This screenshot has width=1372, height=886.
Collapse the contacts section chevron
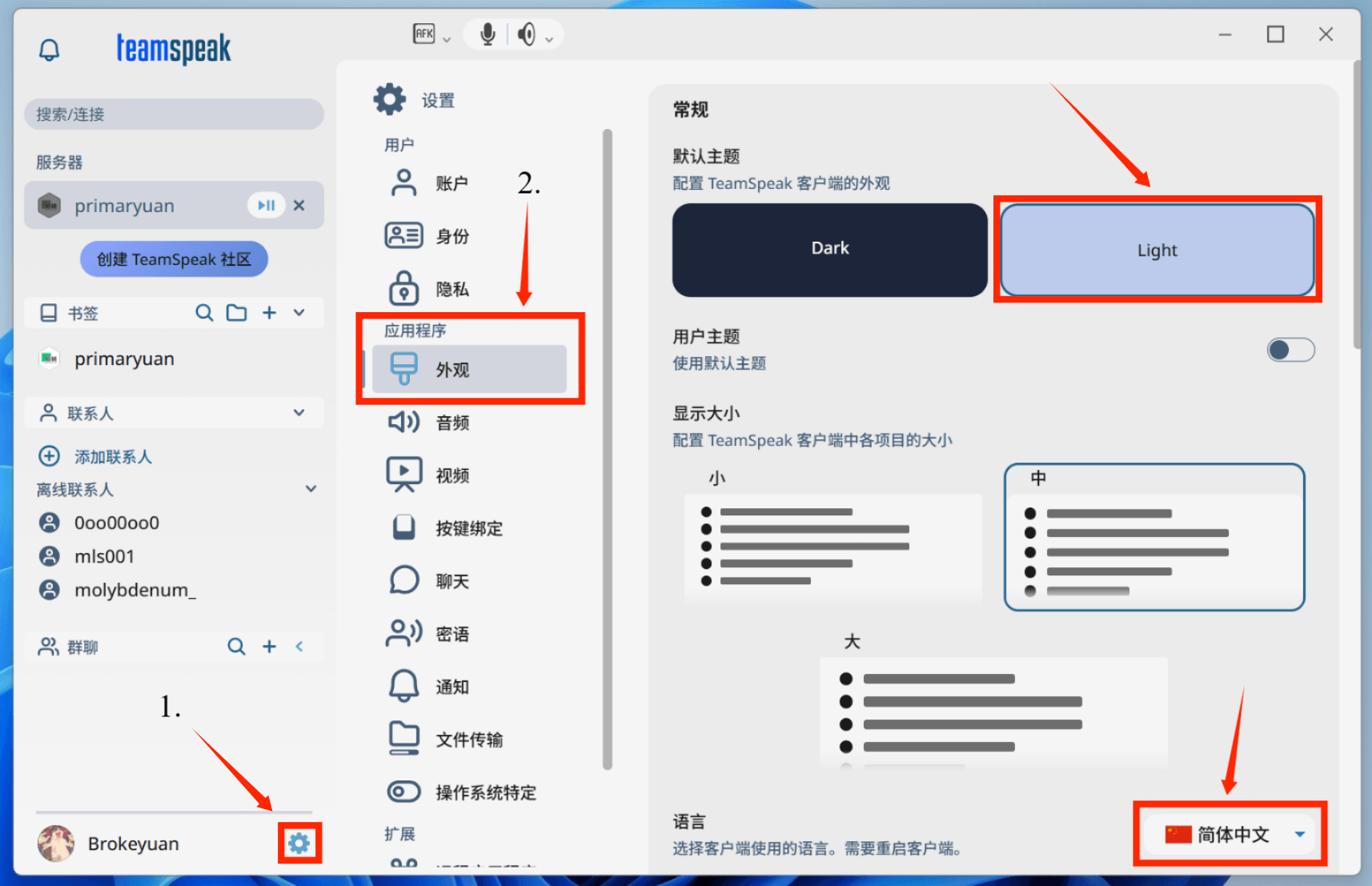point(299,412)
